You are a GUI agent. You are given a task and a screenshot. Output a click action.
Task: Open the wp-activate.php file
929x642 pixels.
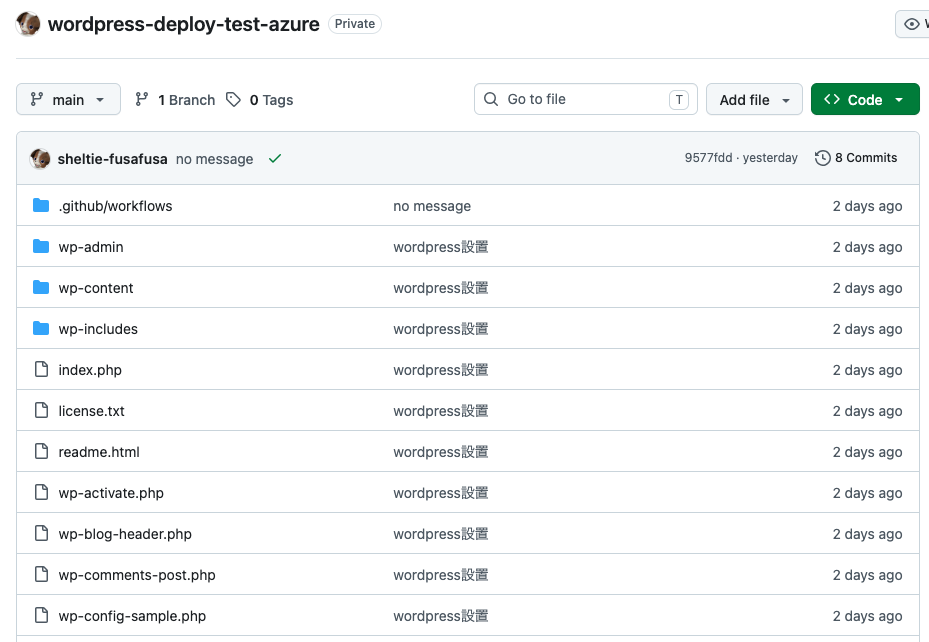pyautogui.click(x=111, y=493)
